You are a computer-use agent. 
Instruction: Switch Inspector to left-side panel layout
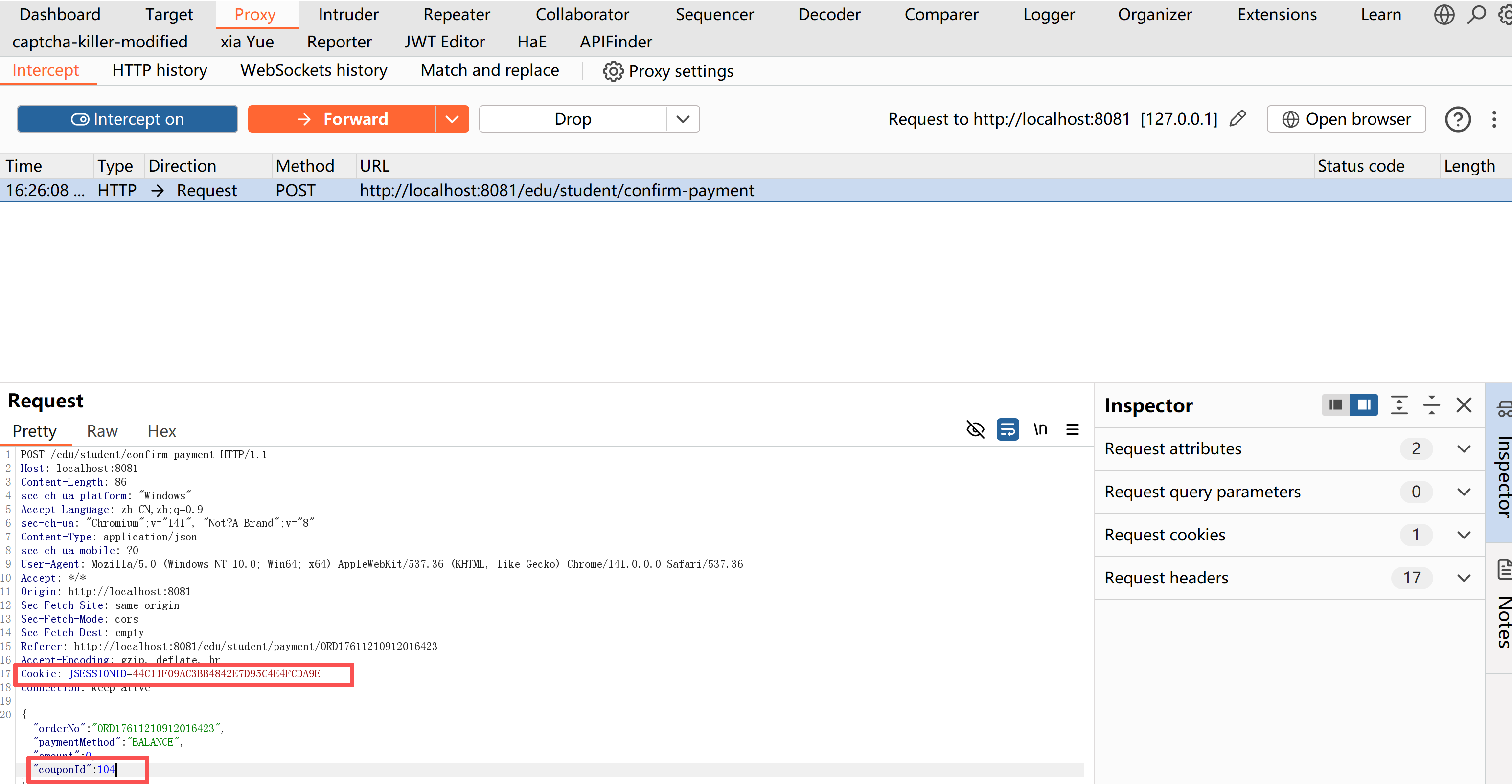[1335, 405]
